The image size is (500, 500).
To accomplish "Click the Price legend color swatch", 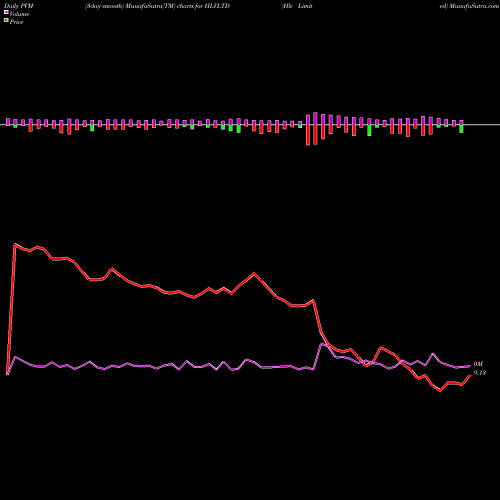I will (6, 21).
